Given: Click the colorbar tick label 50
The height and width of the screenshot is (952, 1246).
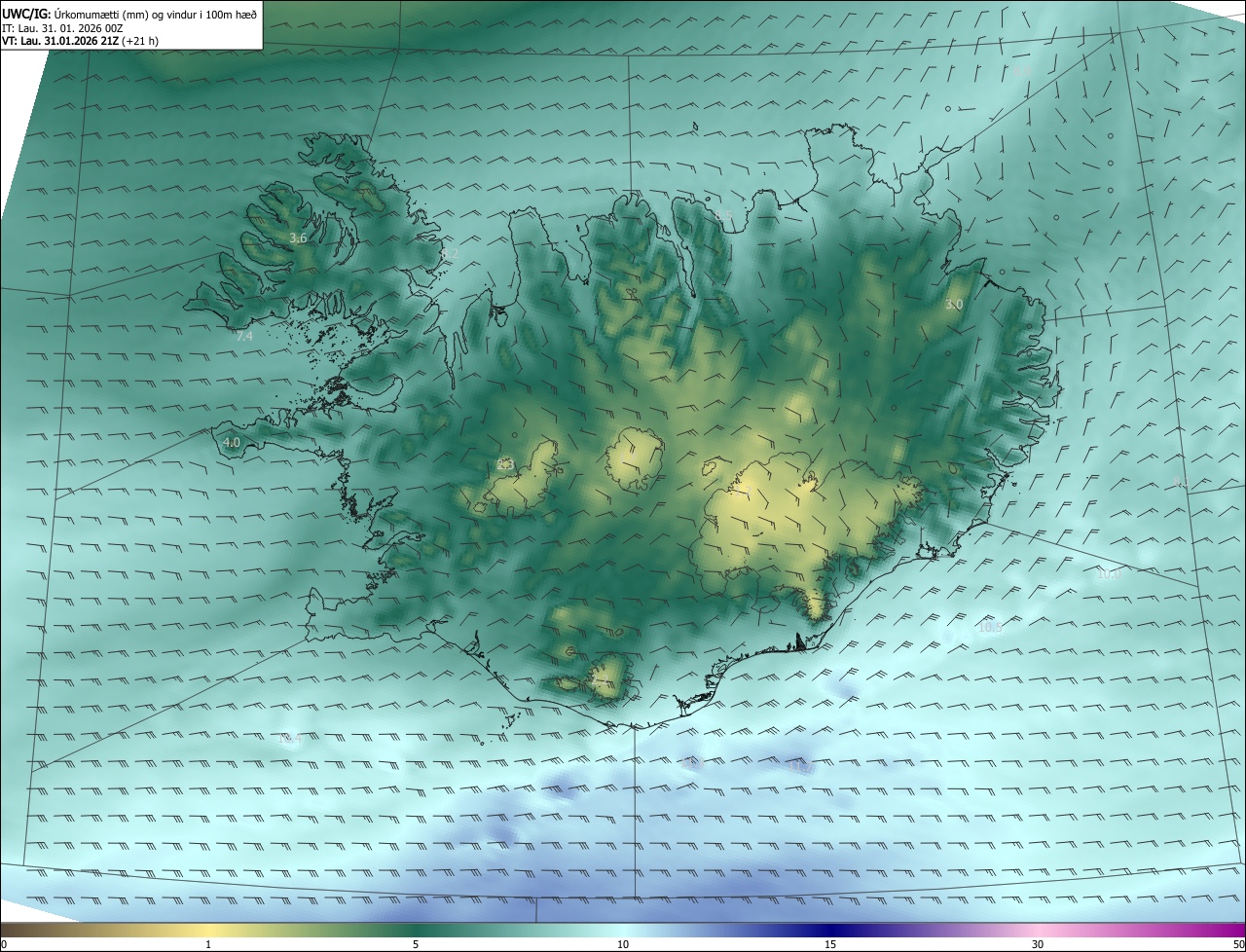Looking at the screenshot, I should [1238, 944].
